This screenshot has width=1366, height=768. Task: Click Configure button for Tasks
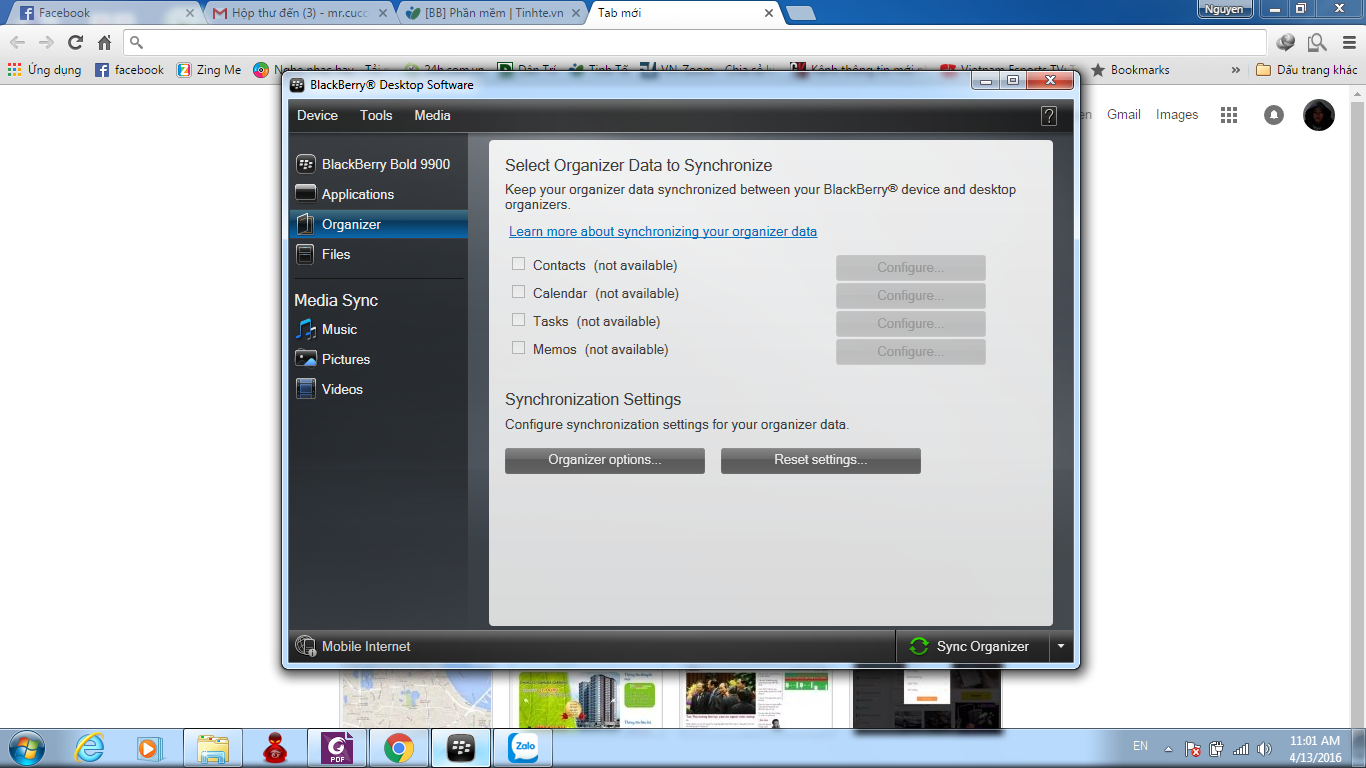coord(911,323)
